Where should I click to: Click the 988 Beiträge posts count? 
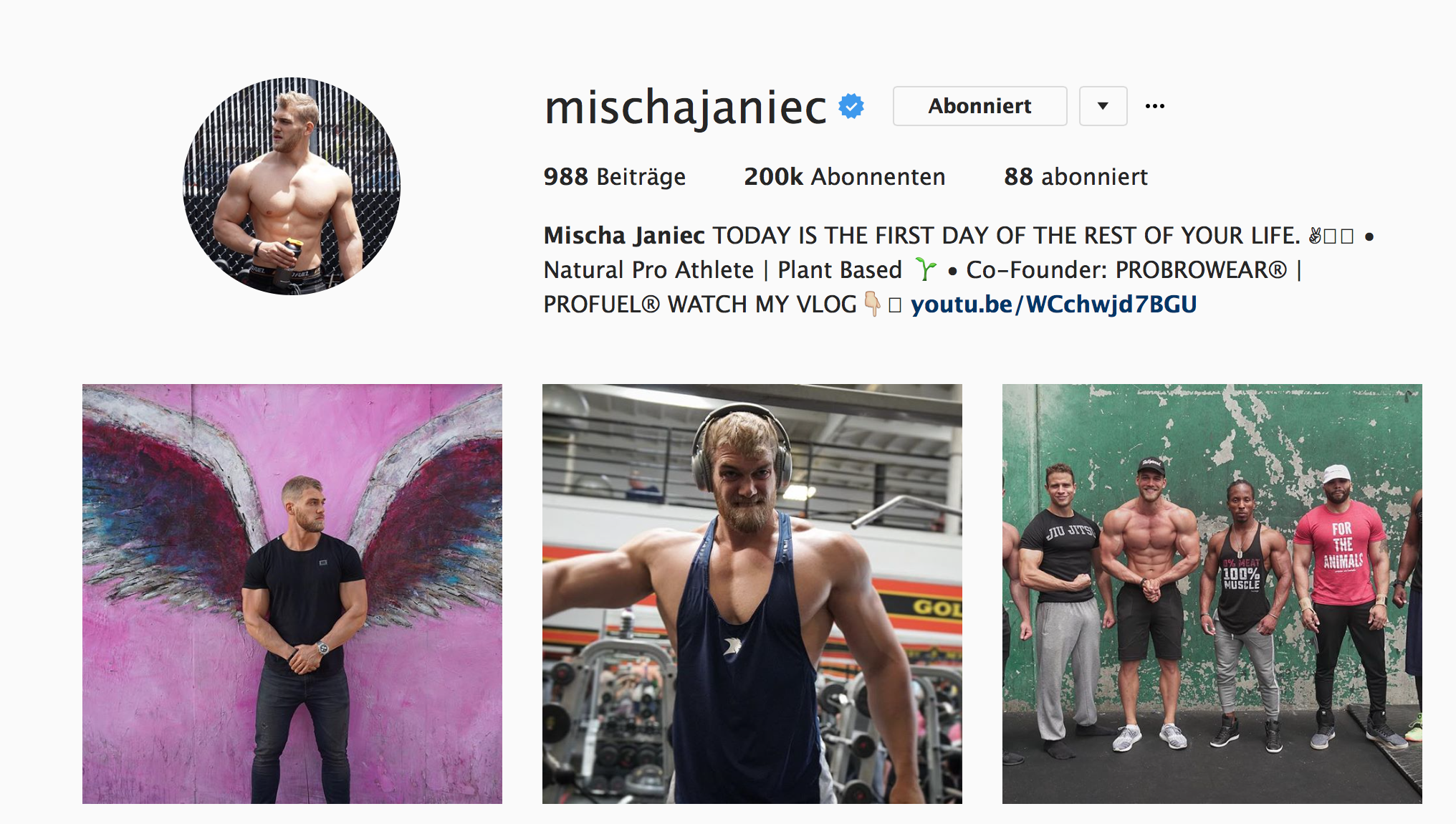614,176
